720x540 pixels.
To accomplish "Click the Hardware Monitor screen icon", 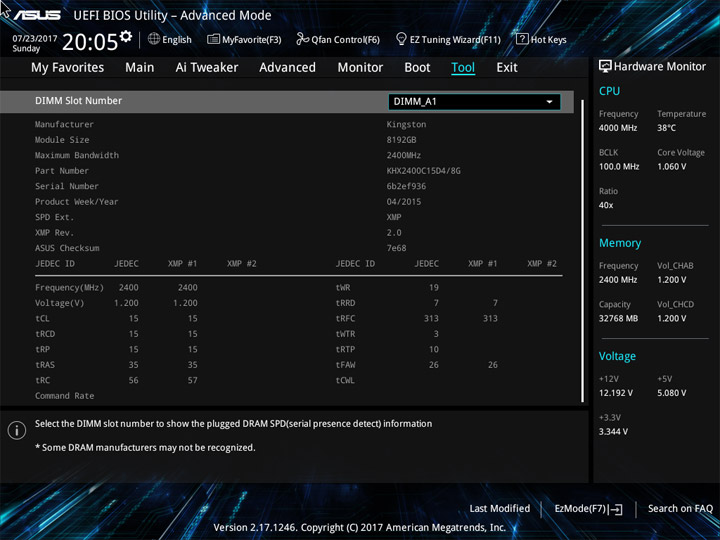I will [x=605, y=66].
